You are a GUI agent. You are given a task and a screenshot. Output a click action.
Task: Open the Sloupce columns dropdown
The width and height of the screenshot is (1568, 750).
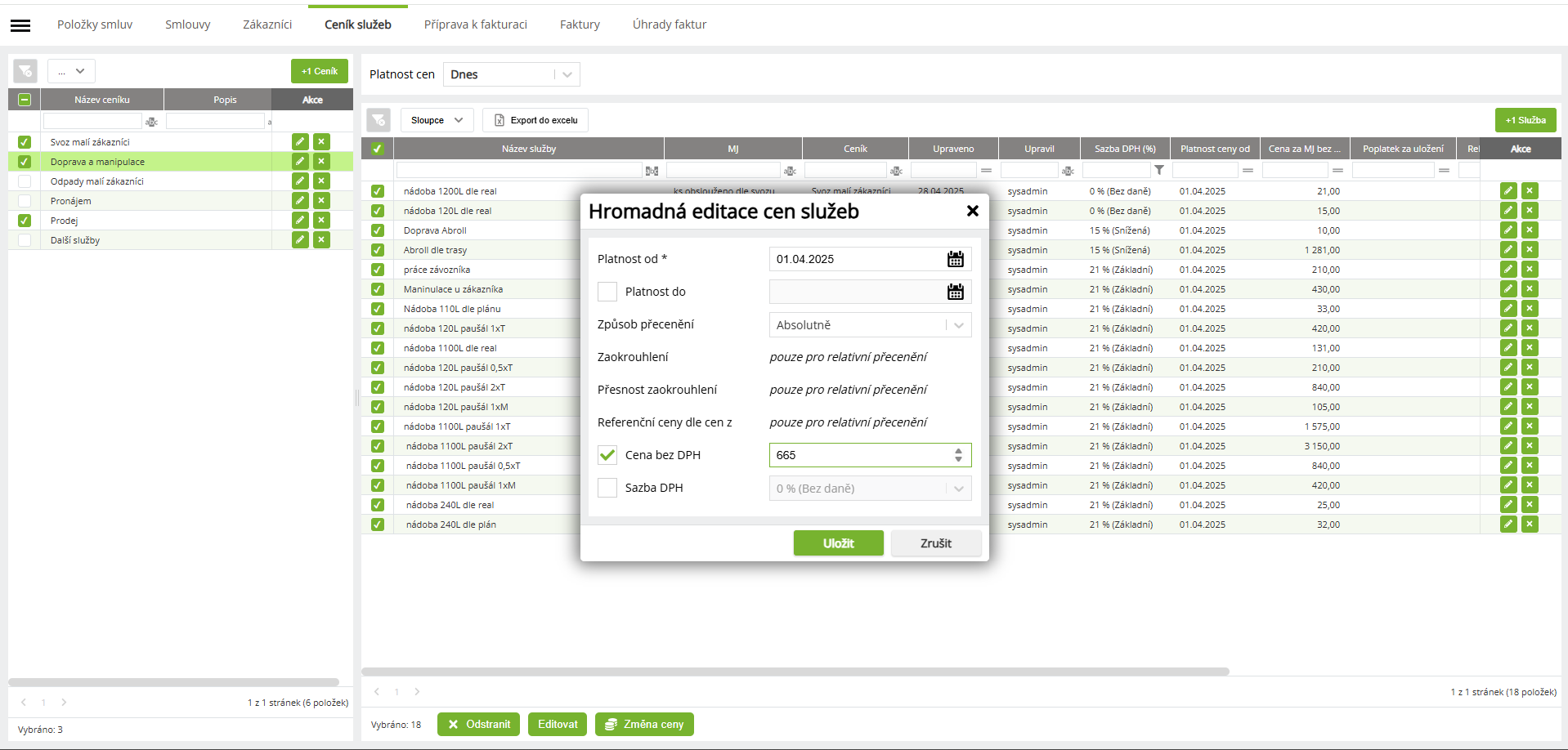tap(437, 120)
